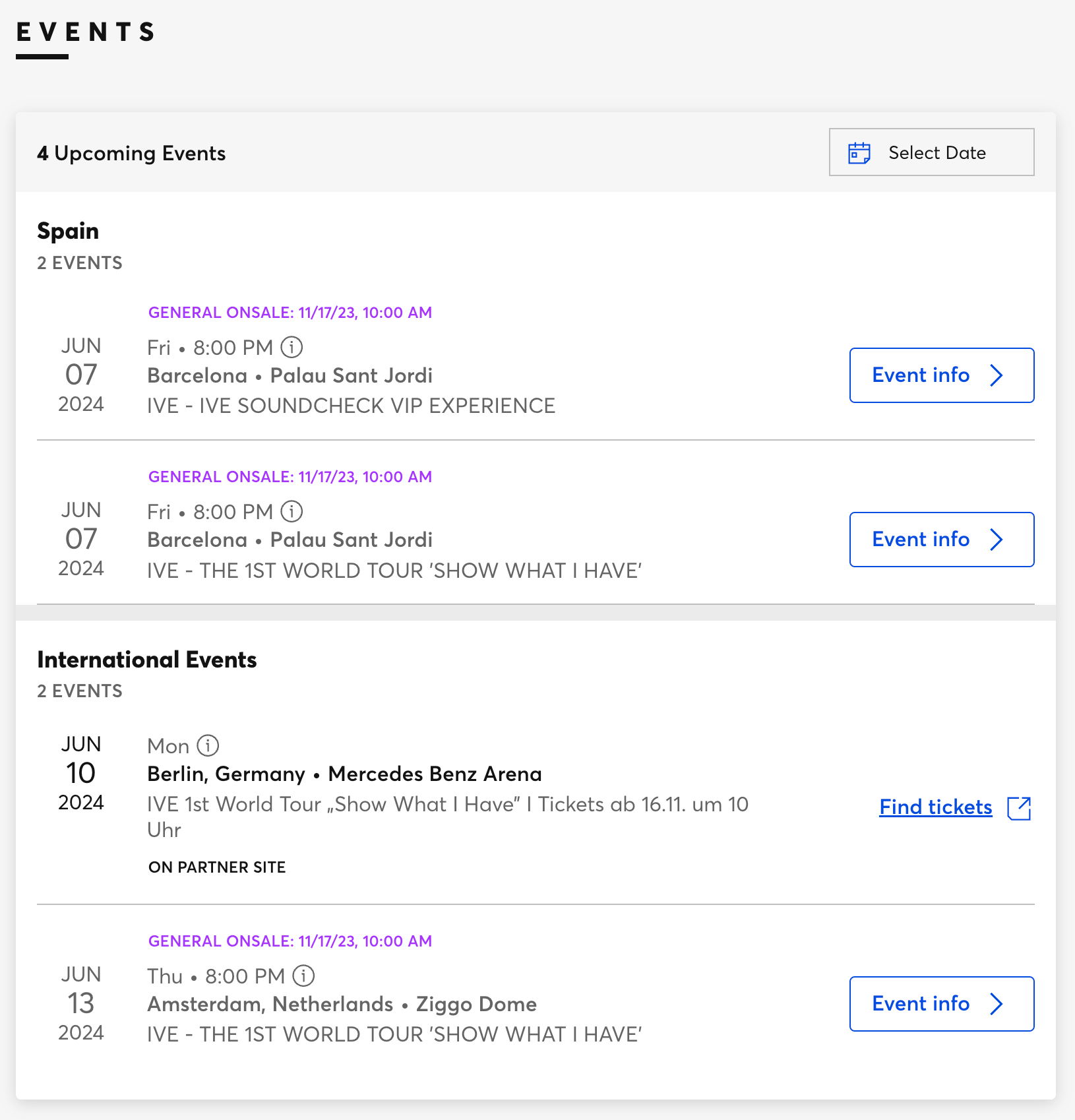Open the Select Date picker

pos(931,152)
